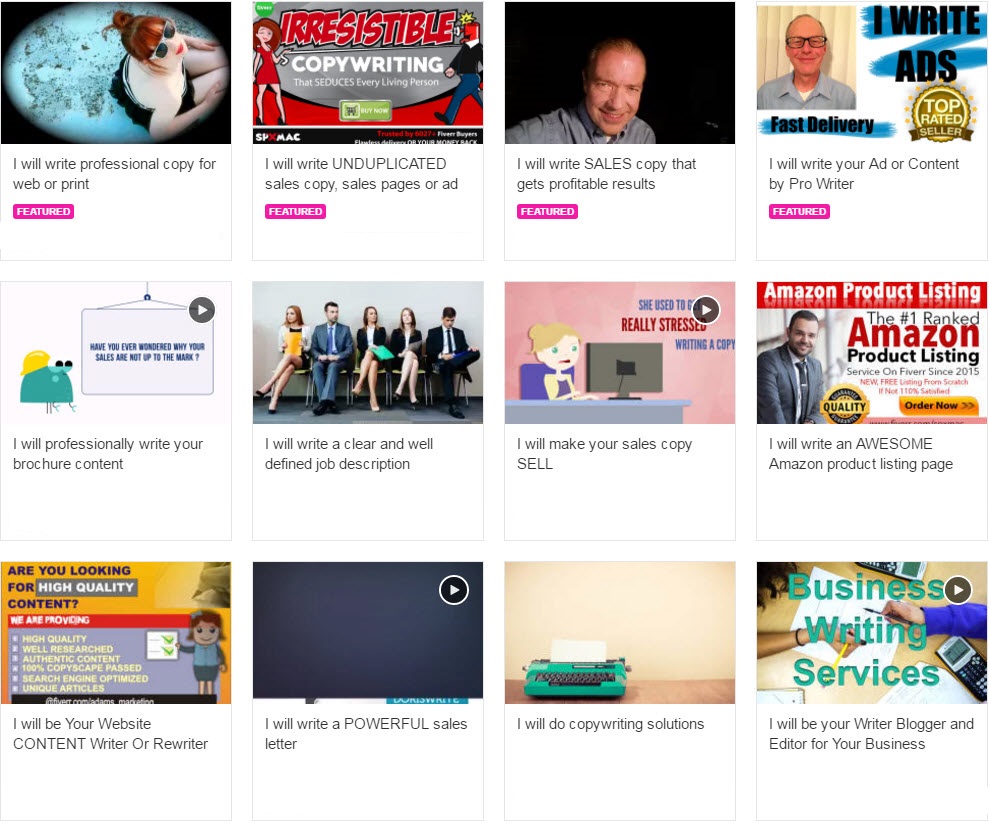The width and height of the screenshot is (989, 824).
Task: Open 'I will be Your Website CONTENT Writer' gig
Action: 110,734
